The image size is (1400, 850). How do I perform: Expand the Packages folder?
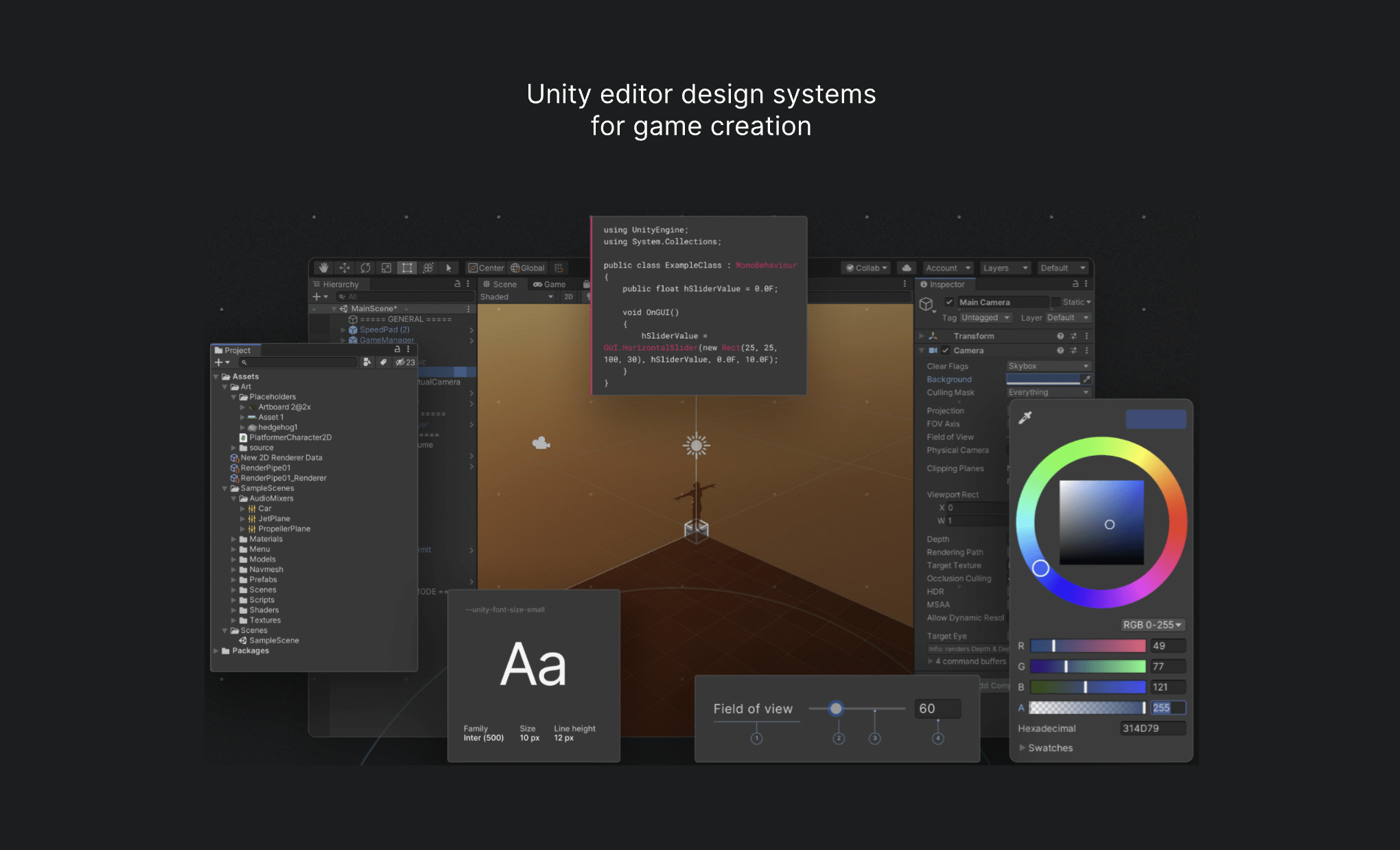(x=216, y=651)
